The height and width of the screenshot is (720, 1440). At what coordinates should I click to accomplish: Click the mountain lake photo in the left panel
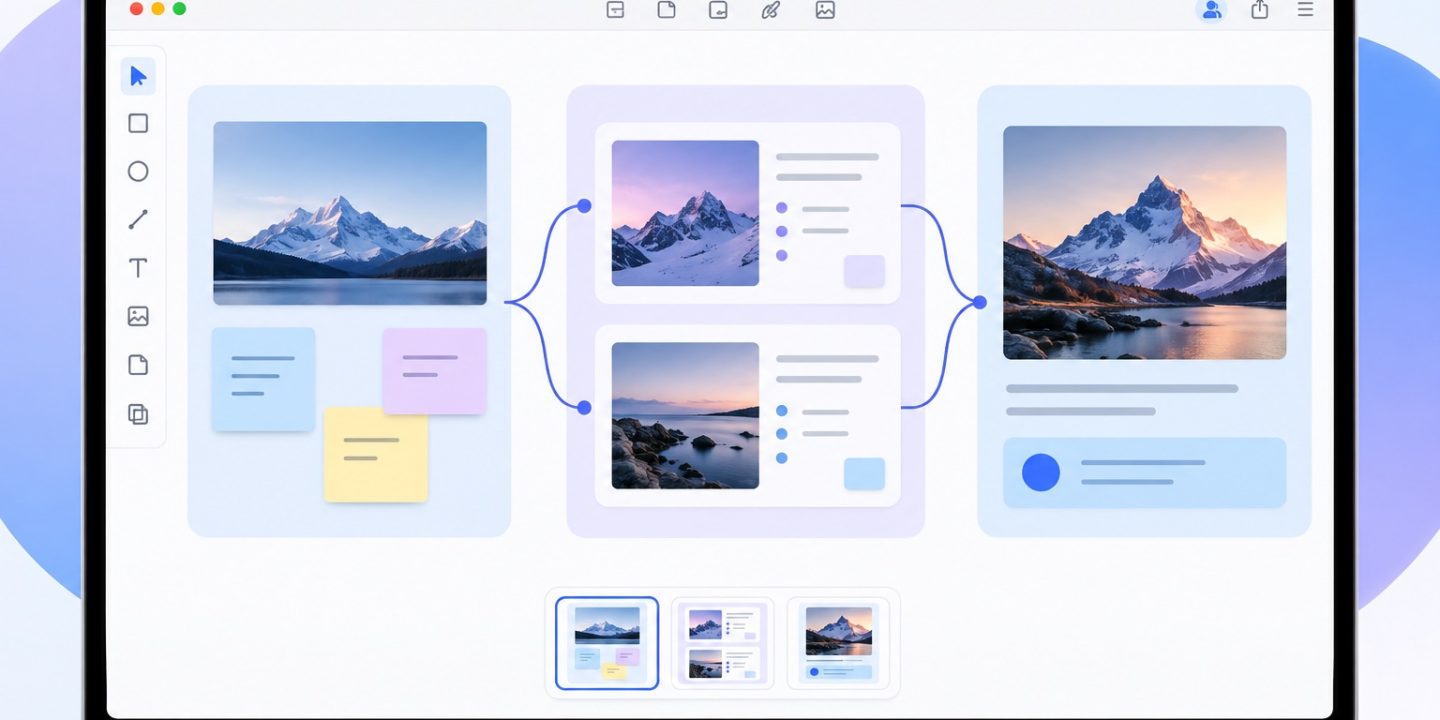tap(350, 213)
